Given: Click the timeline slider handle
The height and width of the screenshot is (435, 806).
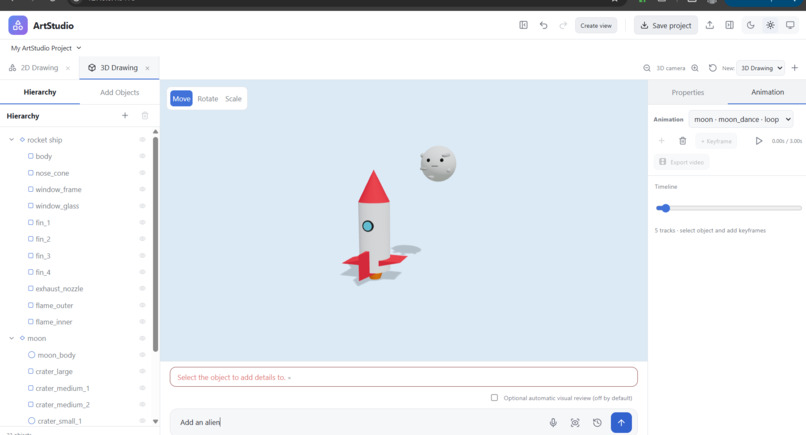Looking at the screenshot, I should (666, 208).
